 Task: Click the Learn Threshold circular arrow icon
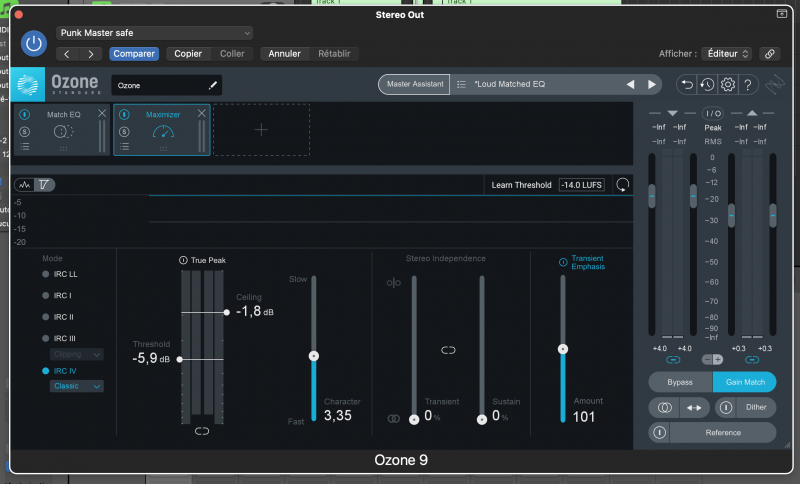pos(623,185)
